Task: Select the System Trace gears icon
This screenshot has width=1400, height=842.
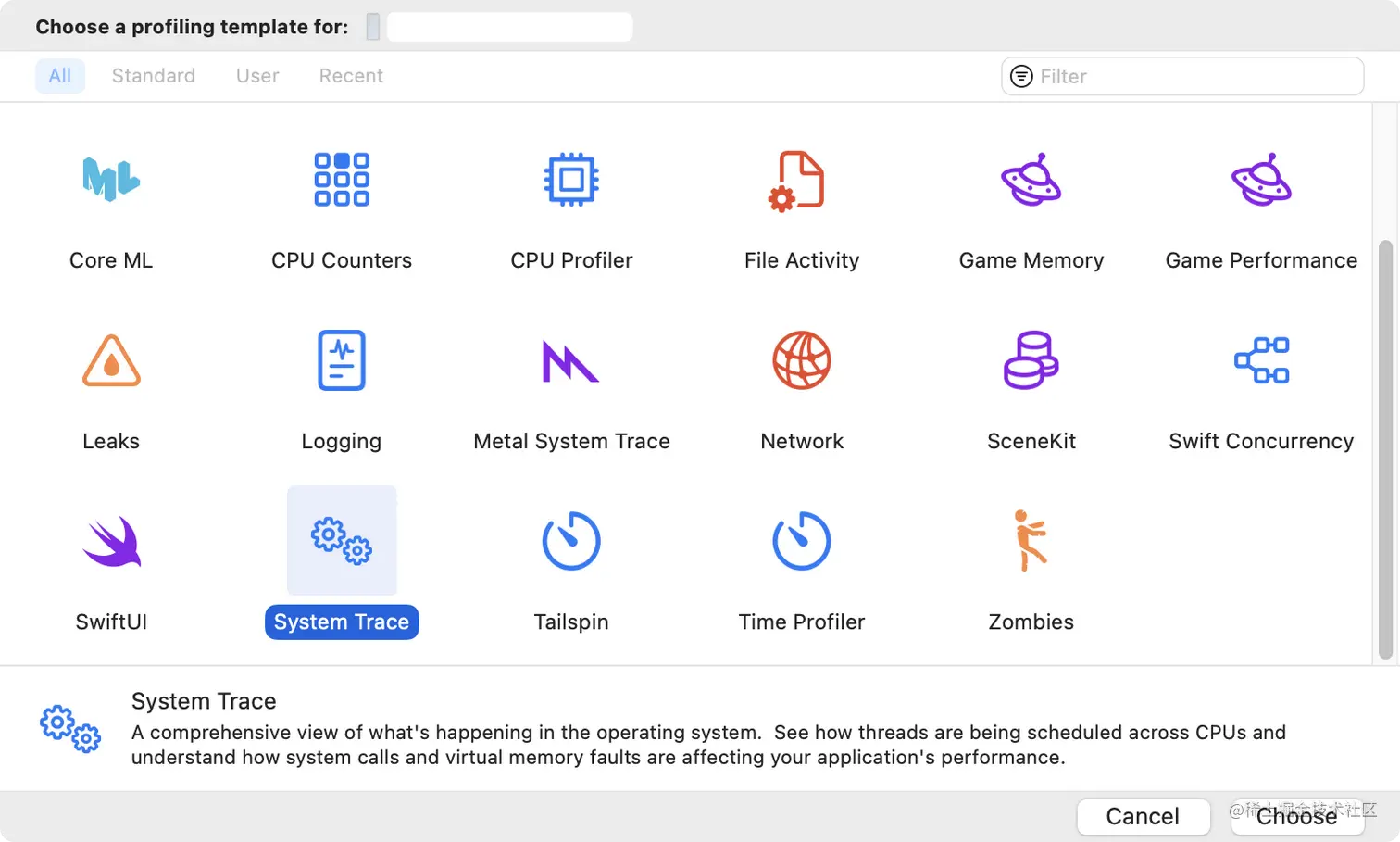Action: [342, 541]
